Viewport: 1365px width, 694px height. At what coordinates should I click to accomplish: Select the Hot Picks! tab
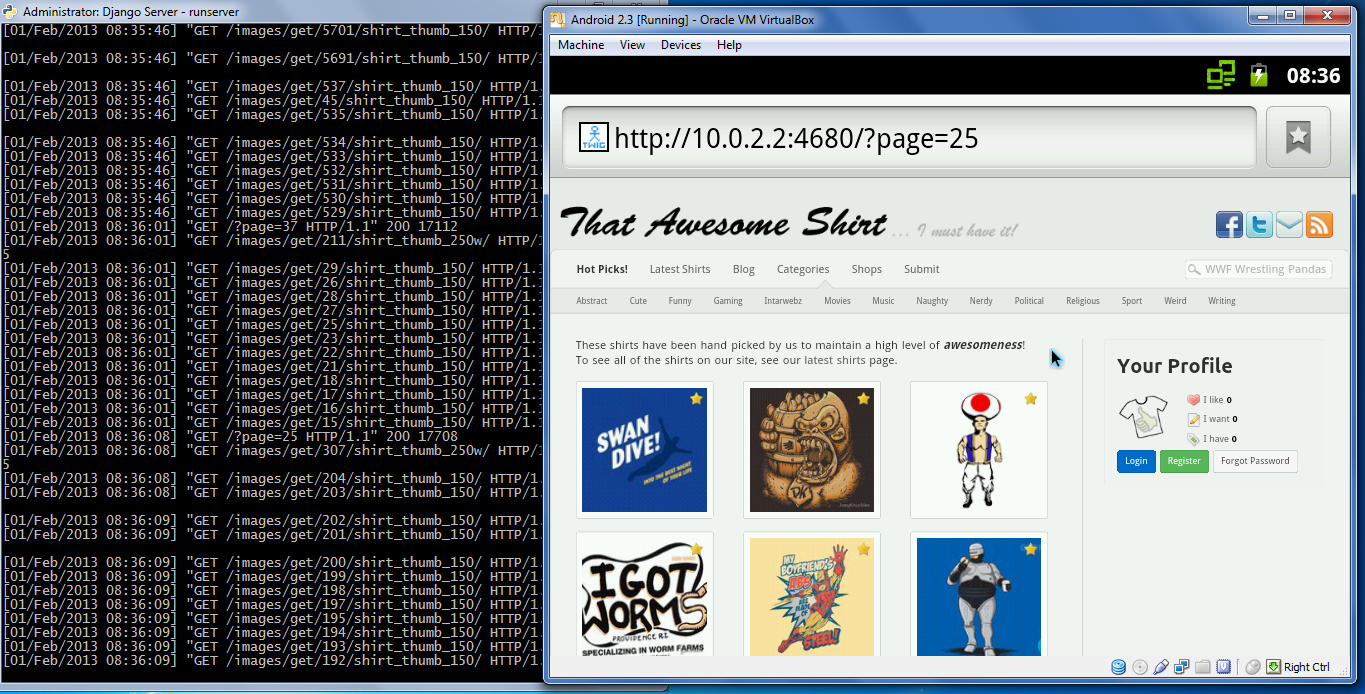pyautogui.click(x=602, y=269)
